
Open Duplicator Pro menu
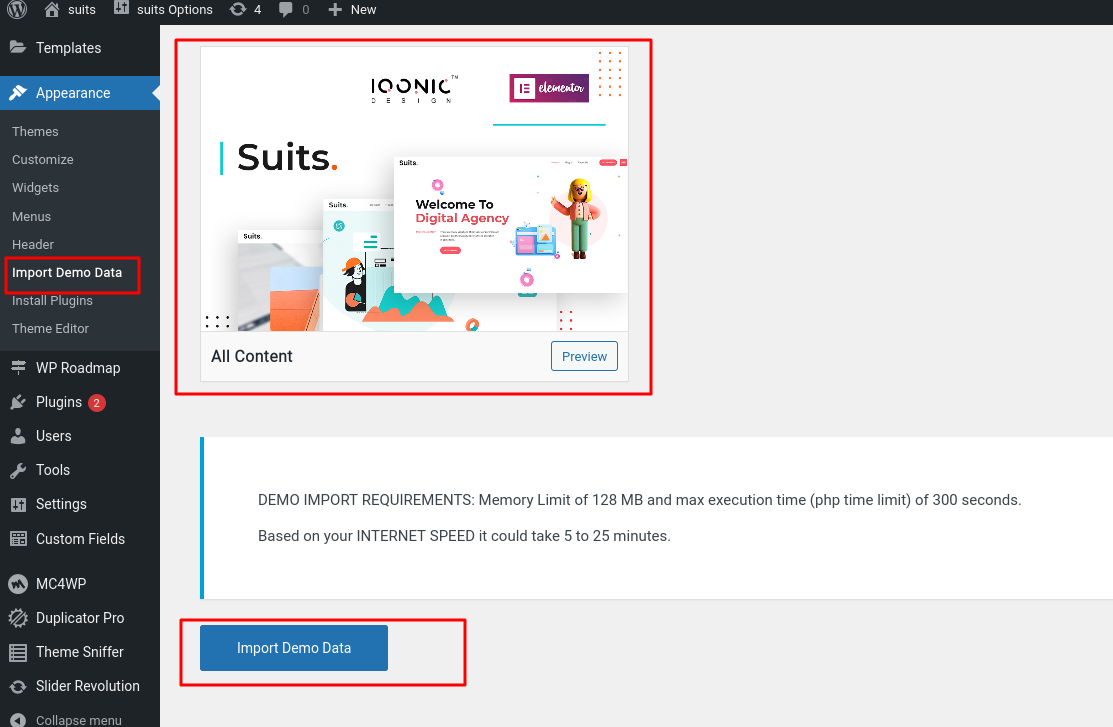point(80,618)
